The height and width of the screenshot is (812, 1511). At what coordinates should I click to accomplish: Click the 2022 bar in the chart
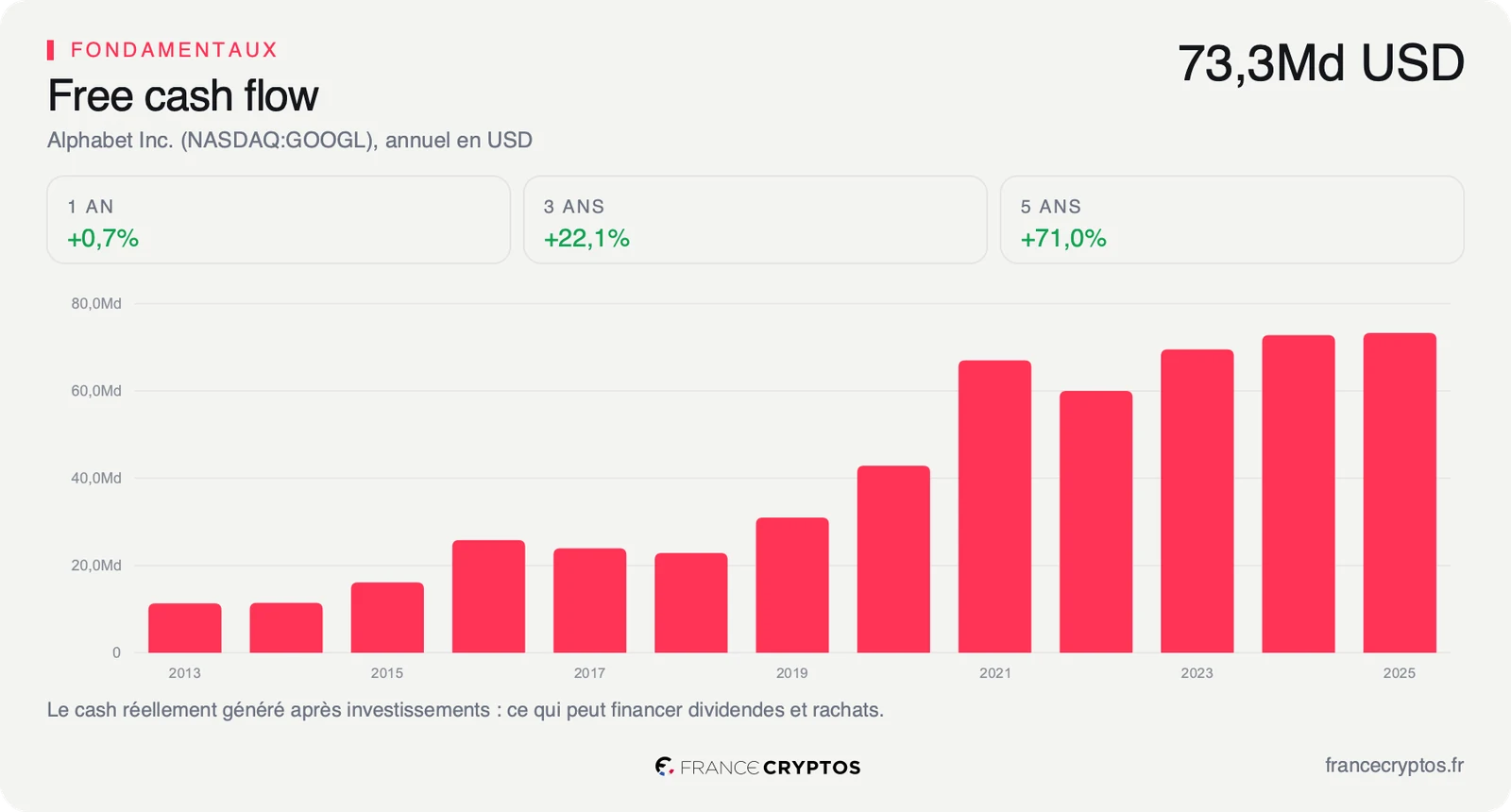[1095, 521]
